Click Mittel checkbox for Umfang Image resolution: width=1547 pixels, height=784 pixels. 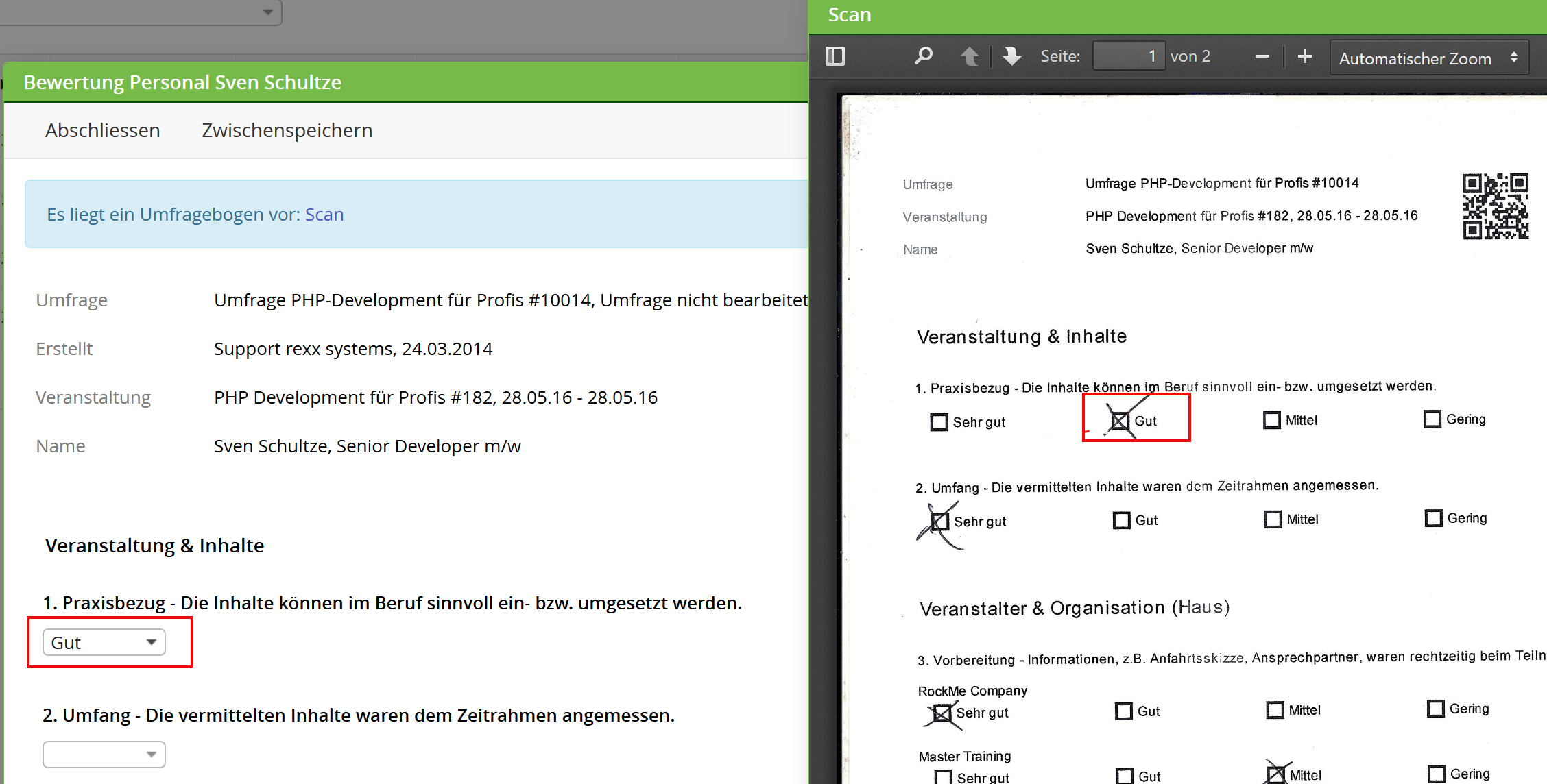pyautogui.click(x=1273, y=519)
